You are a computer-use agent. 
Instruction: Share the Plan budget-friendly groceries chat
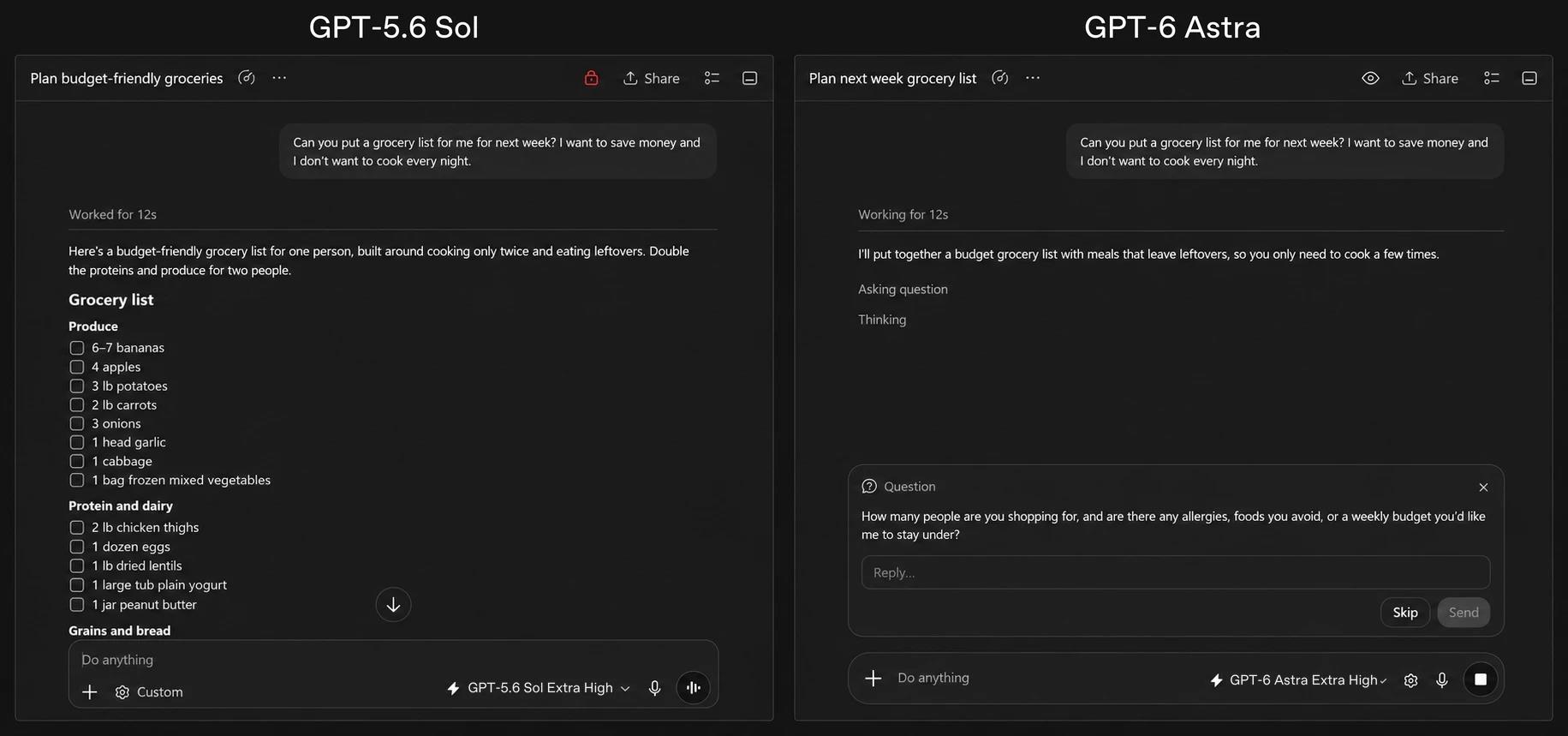coord(651,78)
